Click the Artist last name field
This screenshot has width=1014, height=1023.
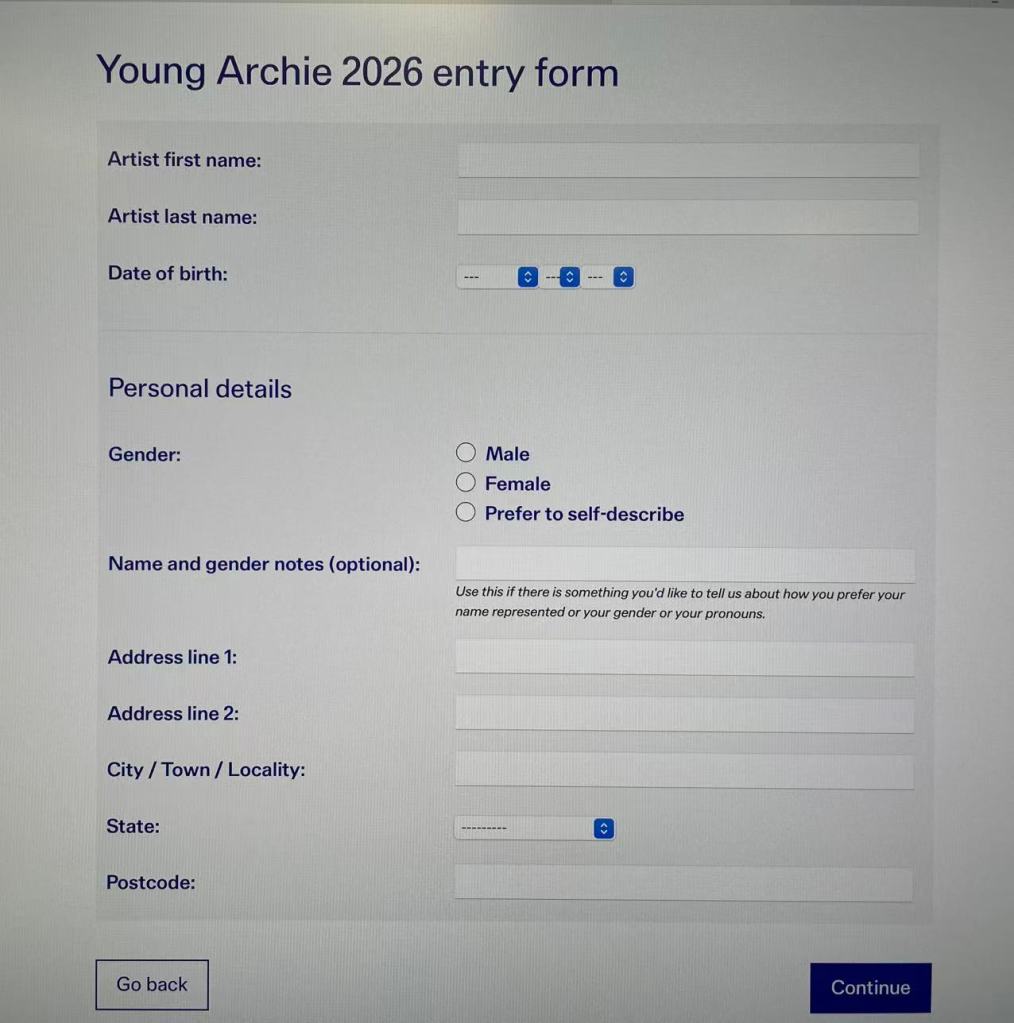[688, 217]
